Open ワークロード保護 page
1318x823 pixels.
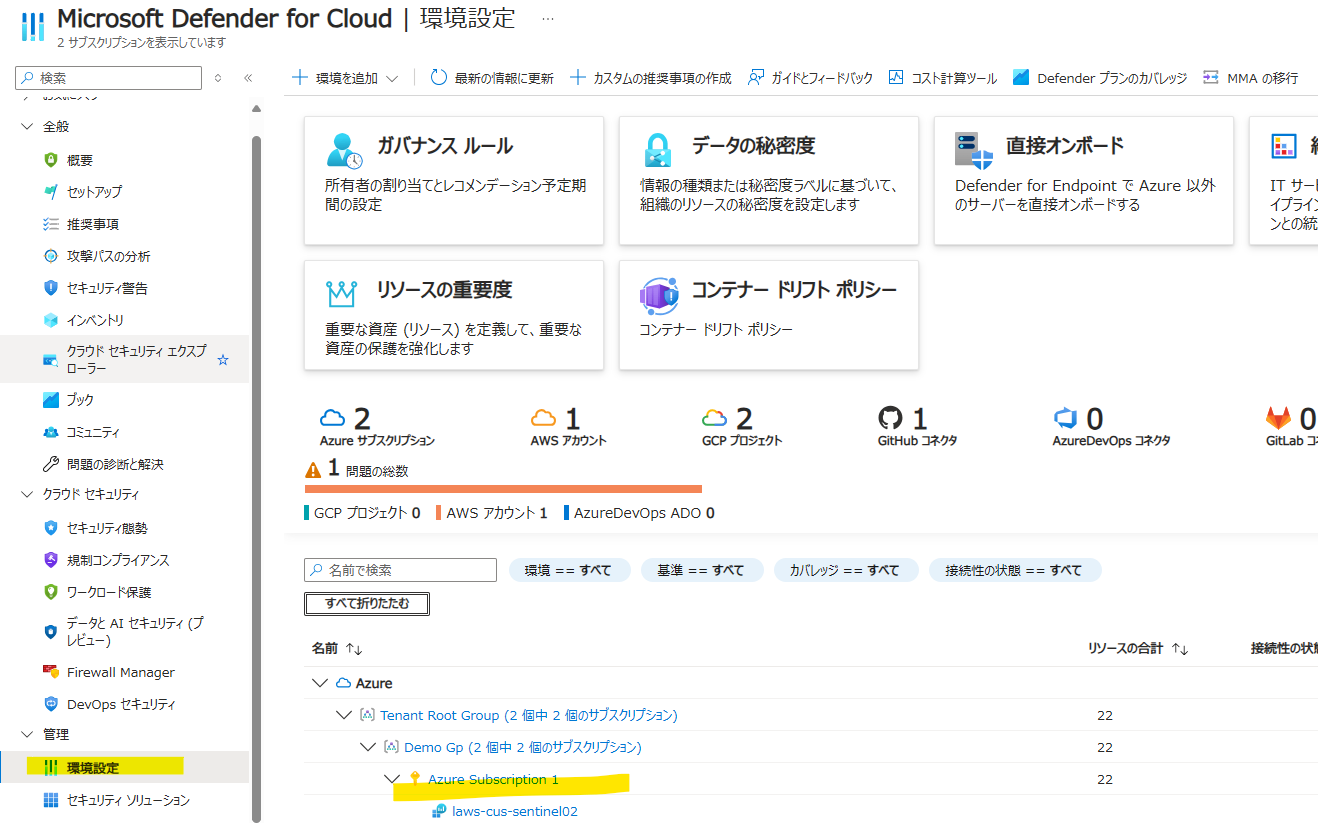click(109, 592)
